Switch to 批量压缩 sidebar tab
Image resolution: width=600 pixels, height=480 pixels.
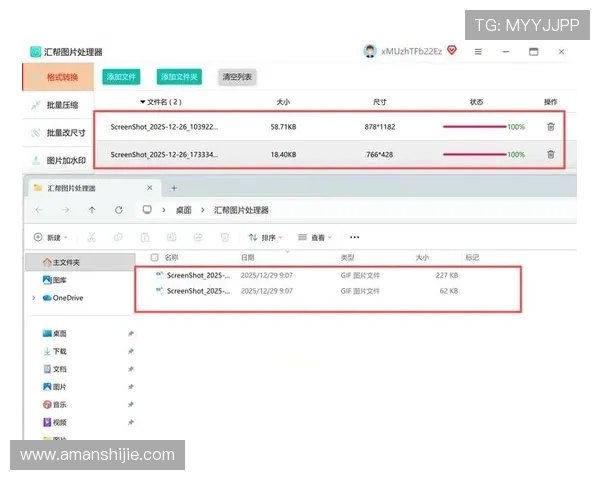(x=58, y=105)
